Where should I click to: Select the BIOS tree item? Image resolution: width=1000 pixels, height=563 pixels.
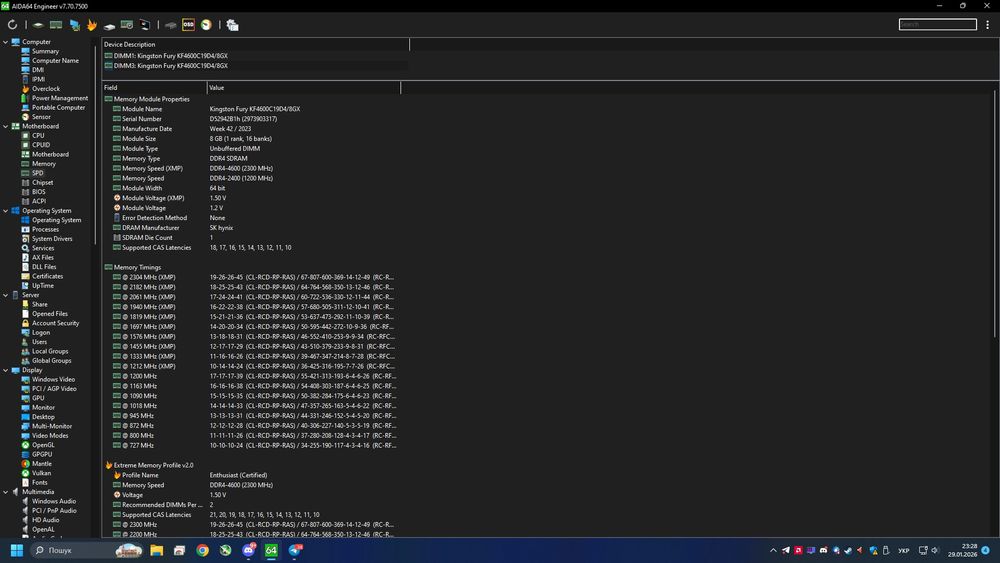click(x=38, y=192)
